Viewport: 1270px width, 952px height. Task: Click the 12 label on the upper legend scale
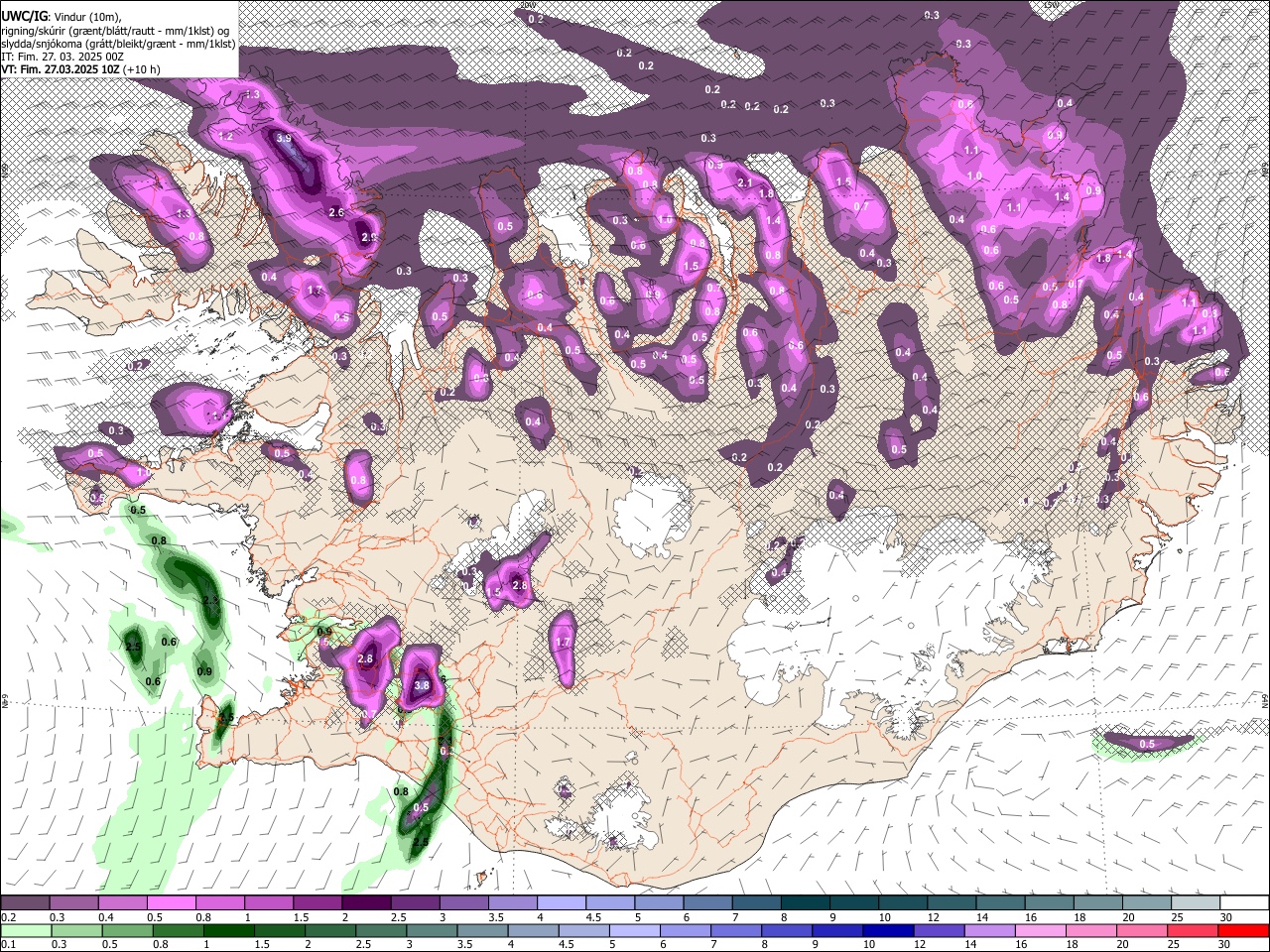coord(933,917)
